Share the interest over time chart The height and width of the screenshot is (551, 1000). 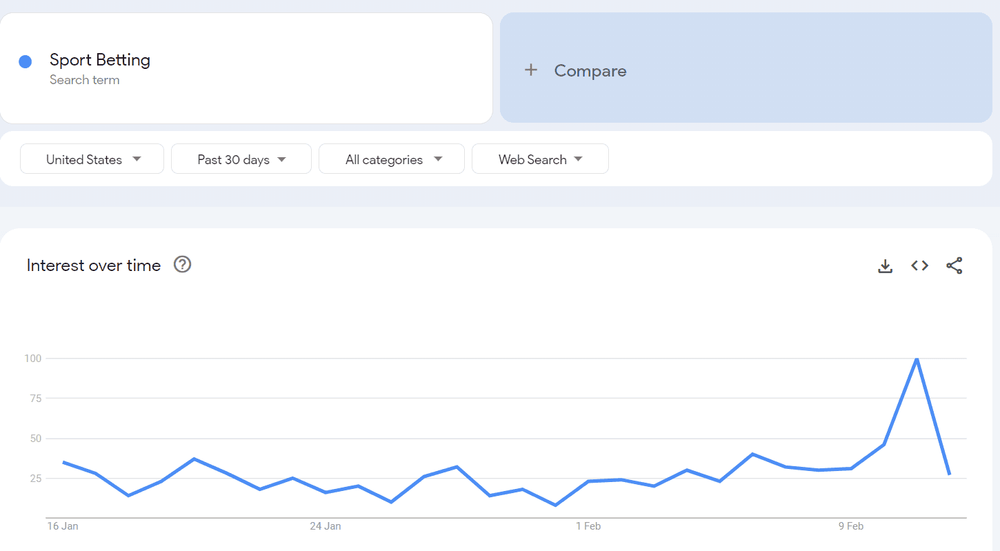pos(954,266)
